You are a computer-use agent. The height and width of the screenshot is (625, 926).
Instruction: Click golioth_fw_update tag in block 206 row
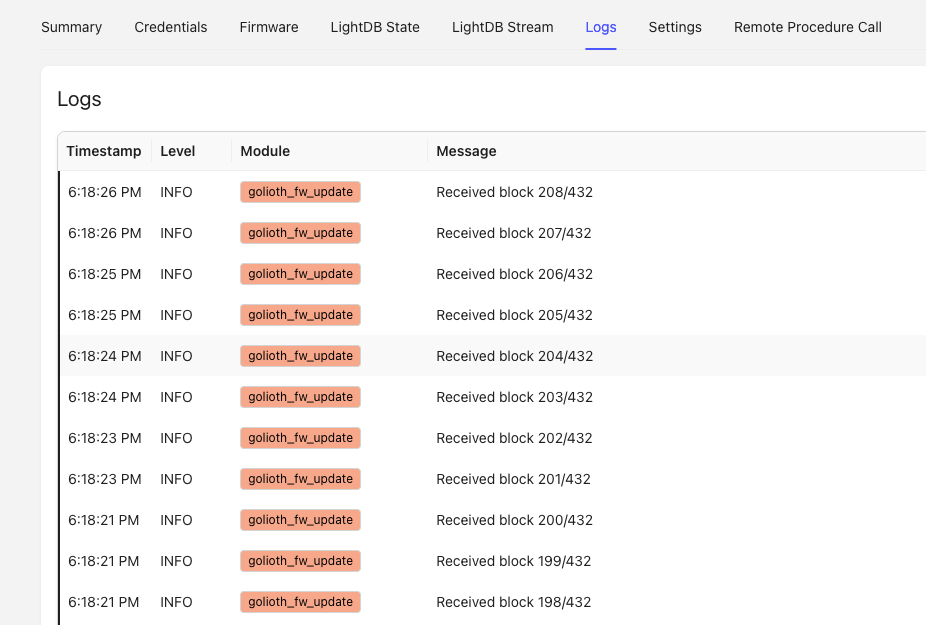pyautogui.click(x=300, y=274)
